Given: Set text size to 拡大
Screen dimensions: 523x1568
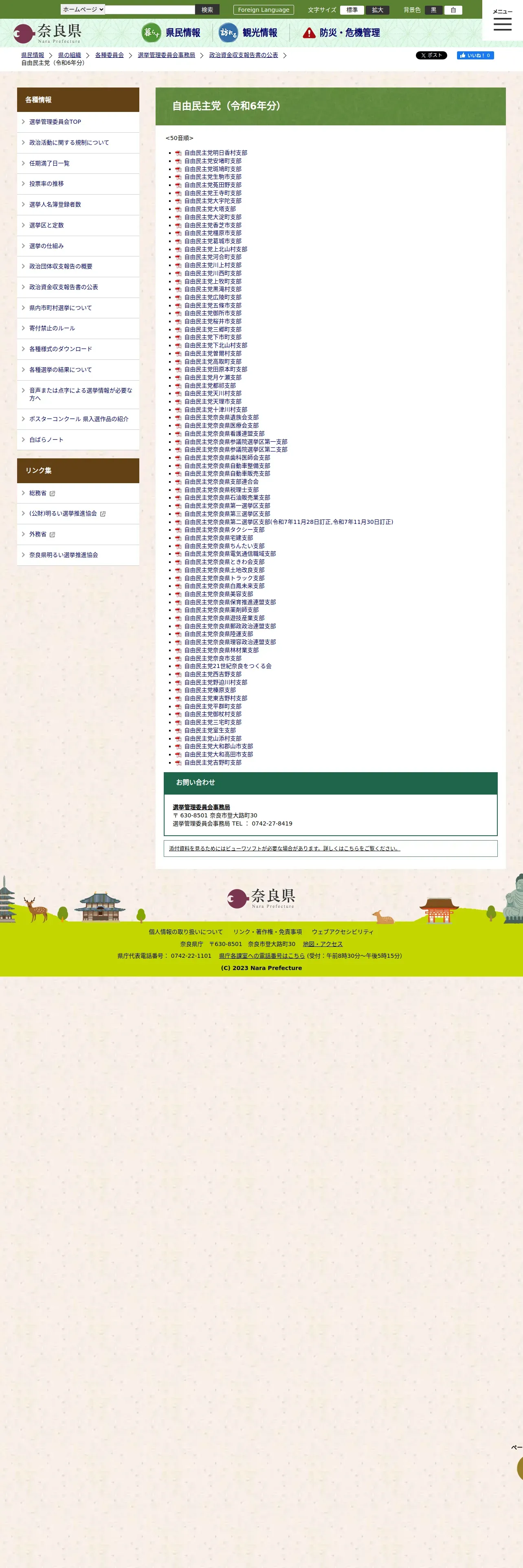Looking at the screenshot, I should point(378,10).
